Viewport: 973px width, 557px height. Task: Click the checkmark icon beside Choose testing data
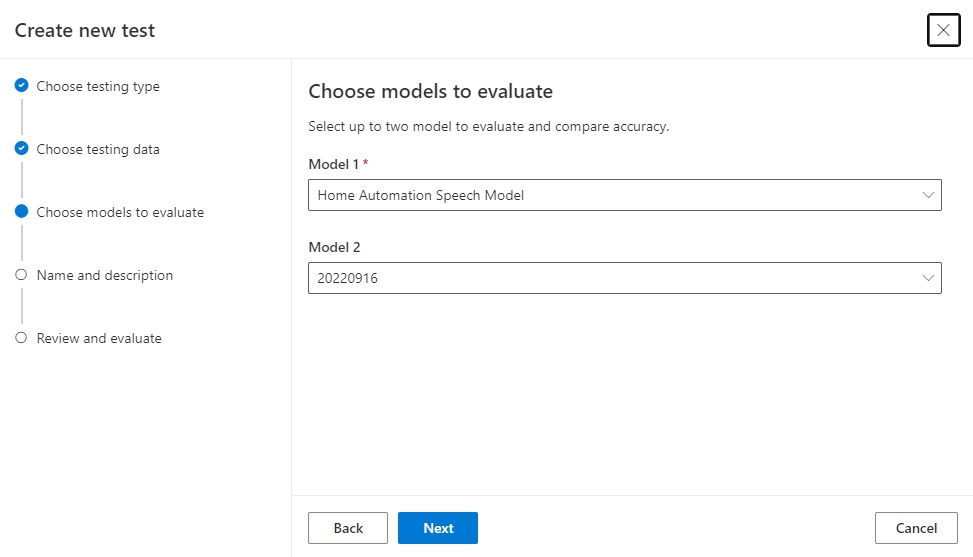pyautogui.click(x=21, y=149)
